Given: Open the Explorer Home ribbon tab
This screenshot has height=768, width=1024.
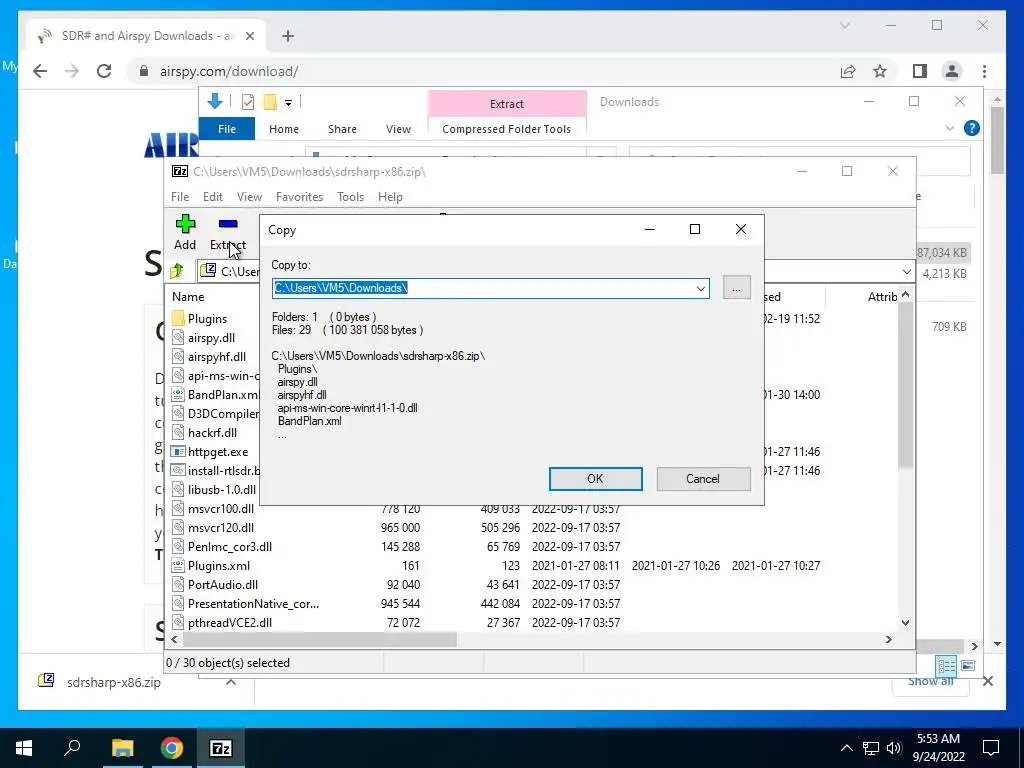Looking at the screenshot, I should click(283, 129).
